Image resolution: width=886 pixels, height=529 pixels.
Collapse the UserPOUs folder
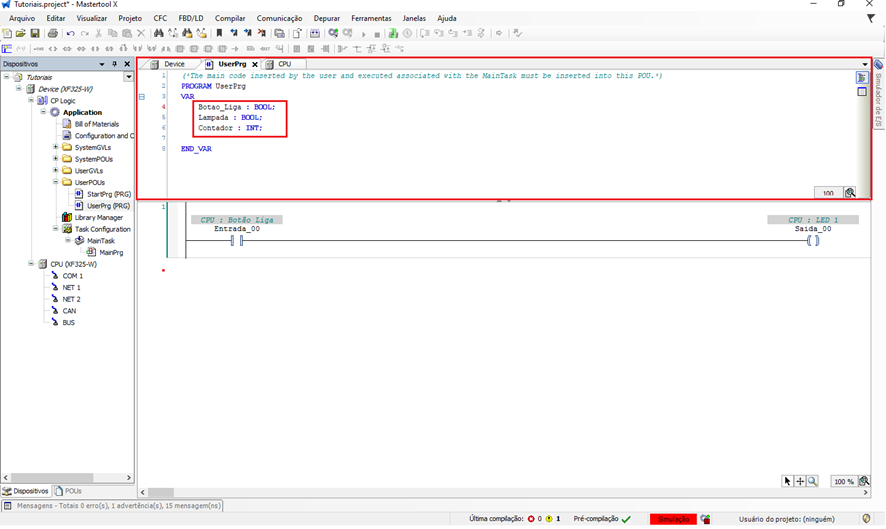[x=56, y=182]
